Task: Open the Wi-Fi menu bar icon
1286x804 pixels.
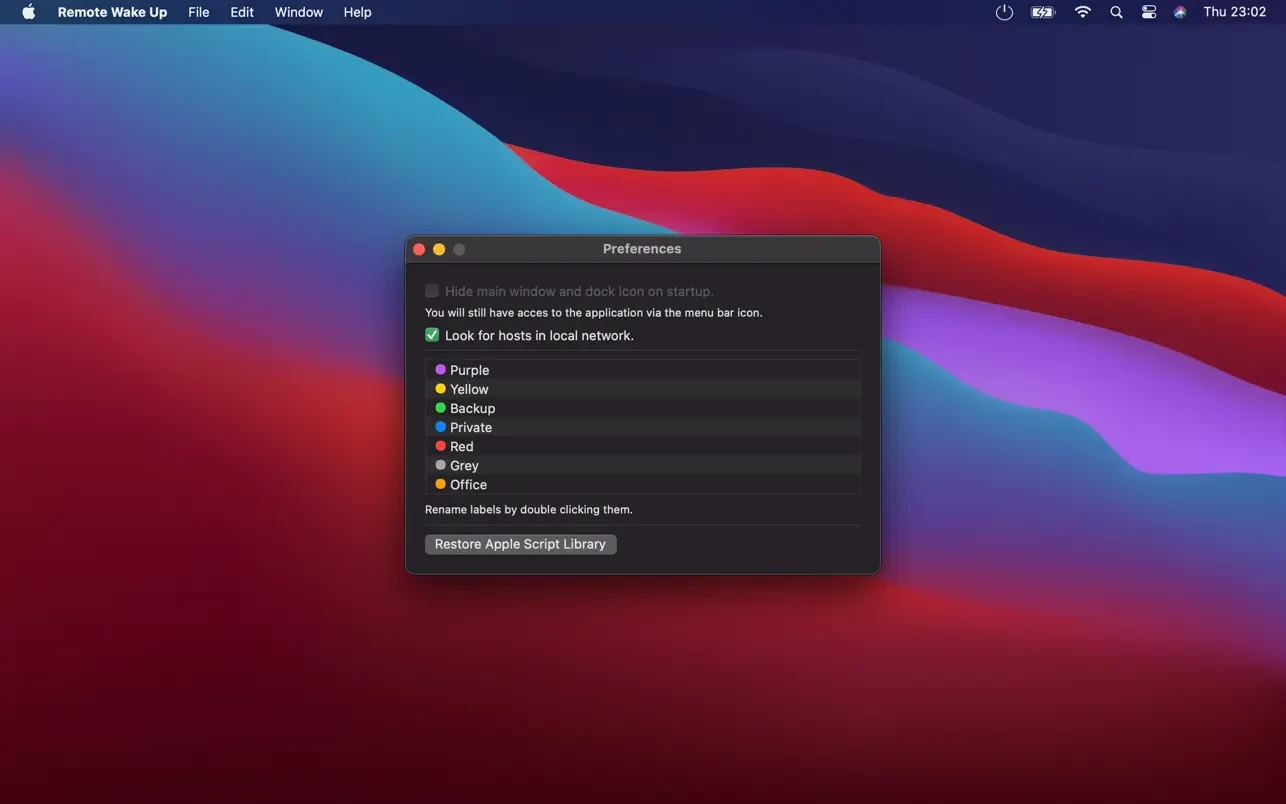Action: 1082,12
